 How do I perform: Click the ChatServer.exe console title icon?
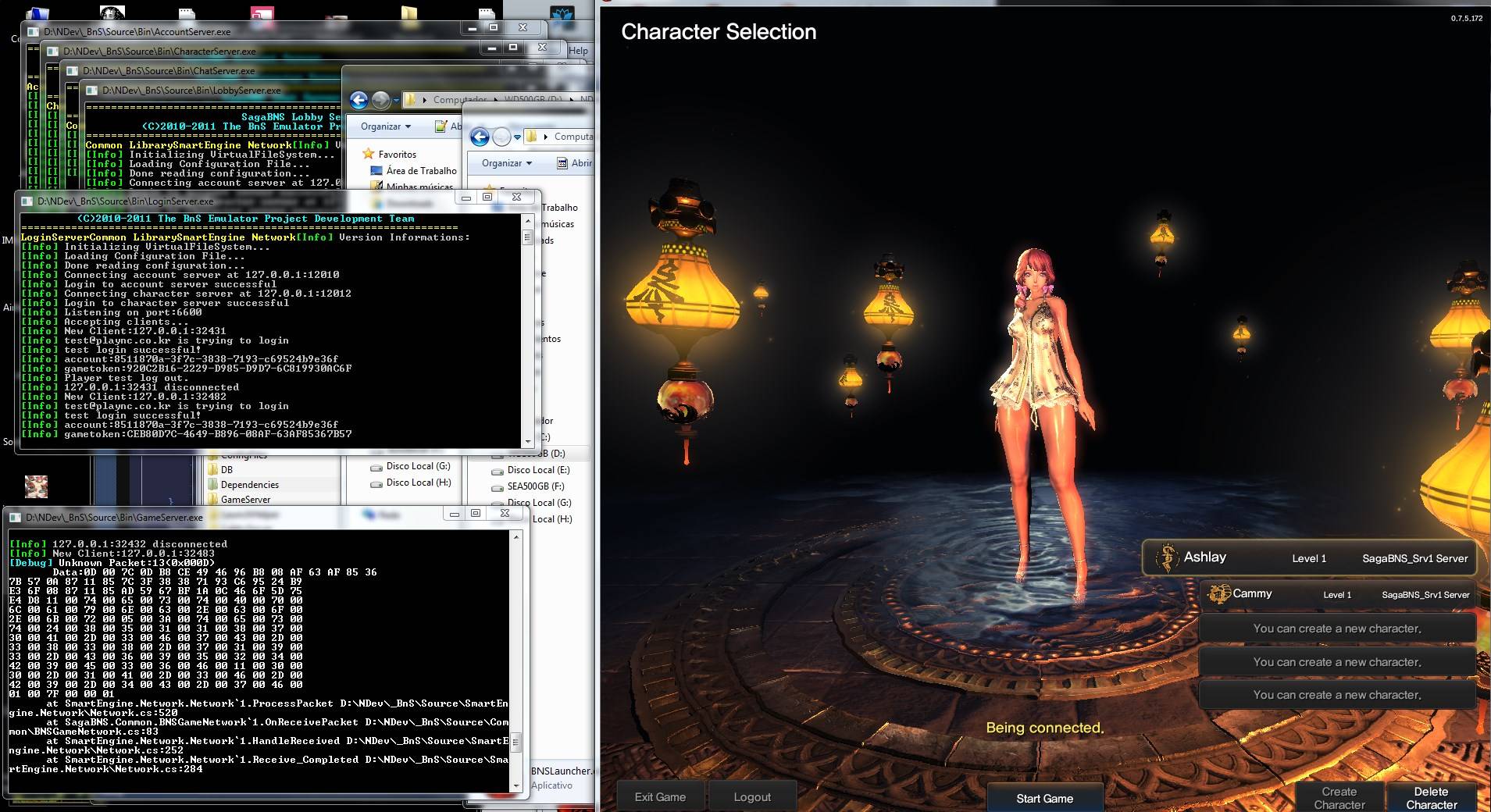(x=73, y=71)
